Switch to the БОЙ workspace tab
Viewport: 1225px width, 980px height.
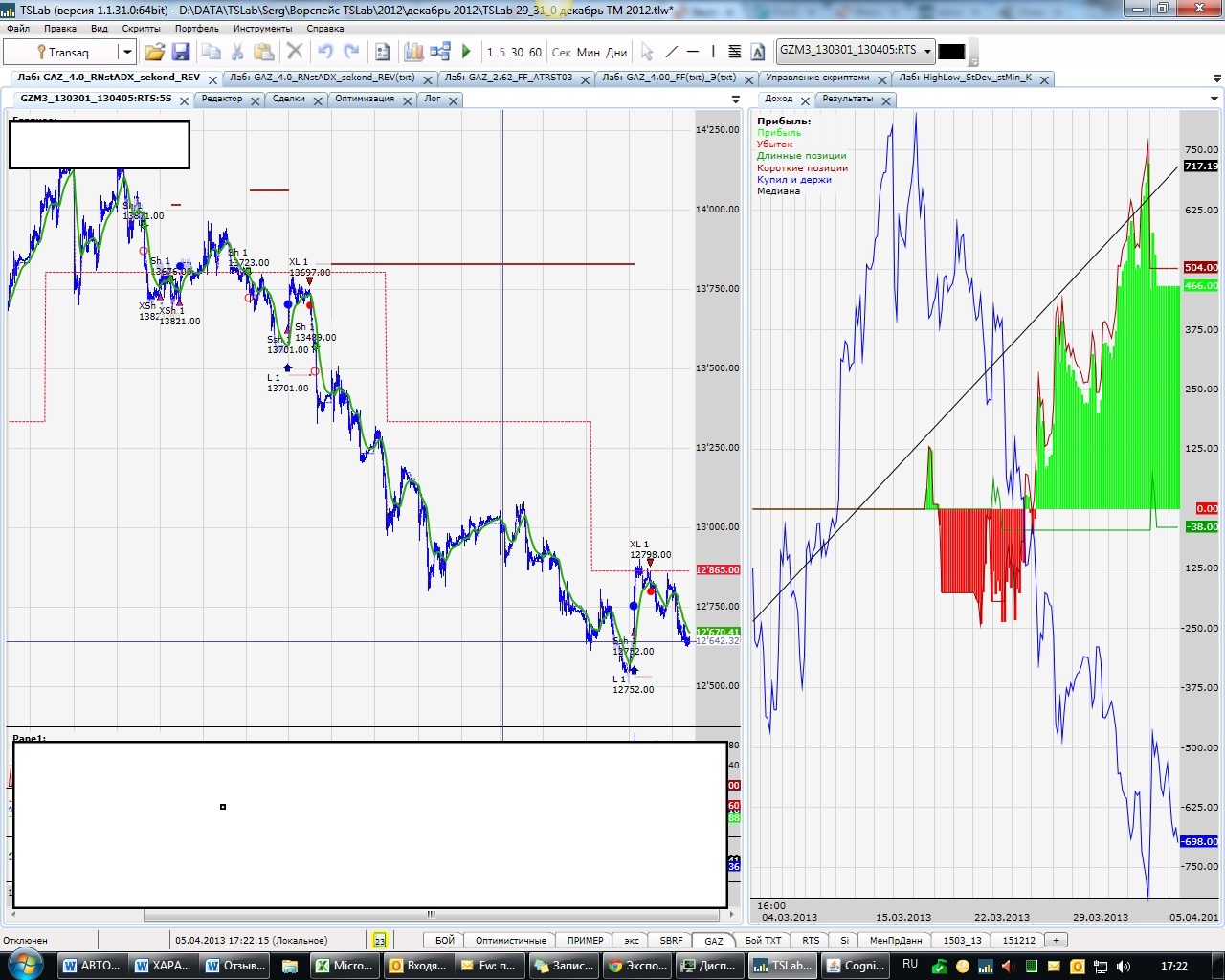pos(445,940)
